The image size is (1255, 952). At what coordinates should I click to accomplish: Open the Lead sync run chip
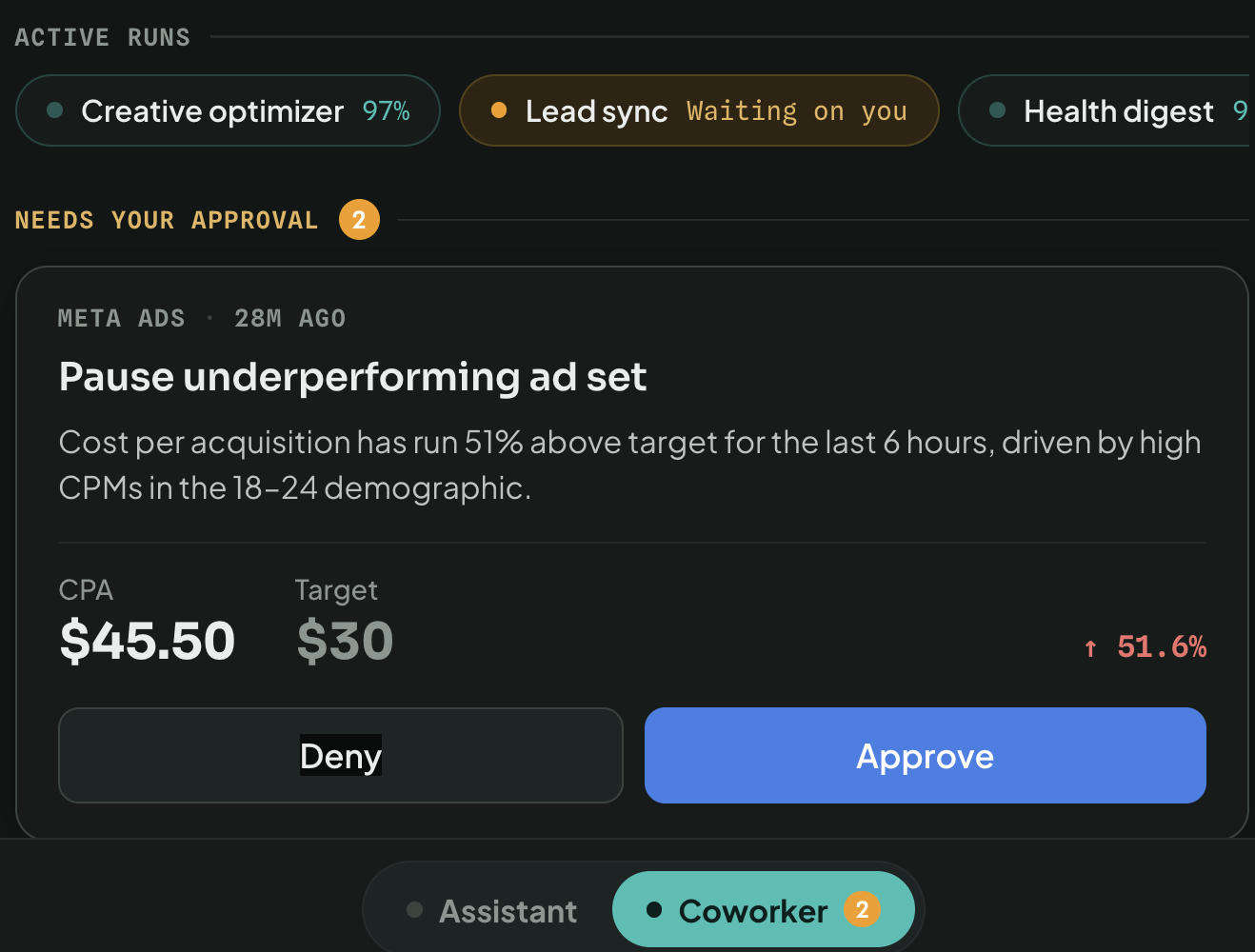699,110
